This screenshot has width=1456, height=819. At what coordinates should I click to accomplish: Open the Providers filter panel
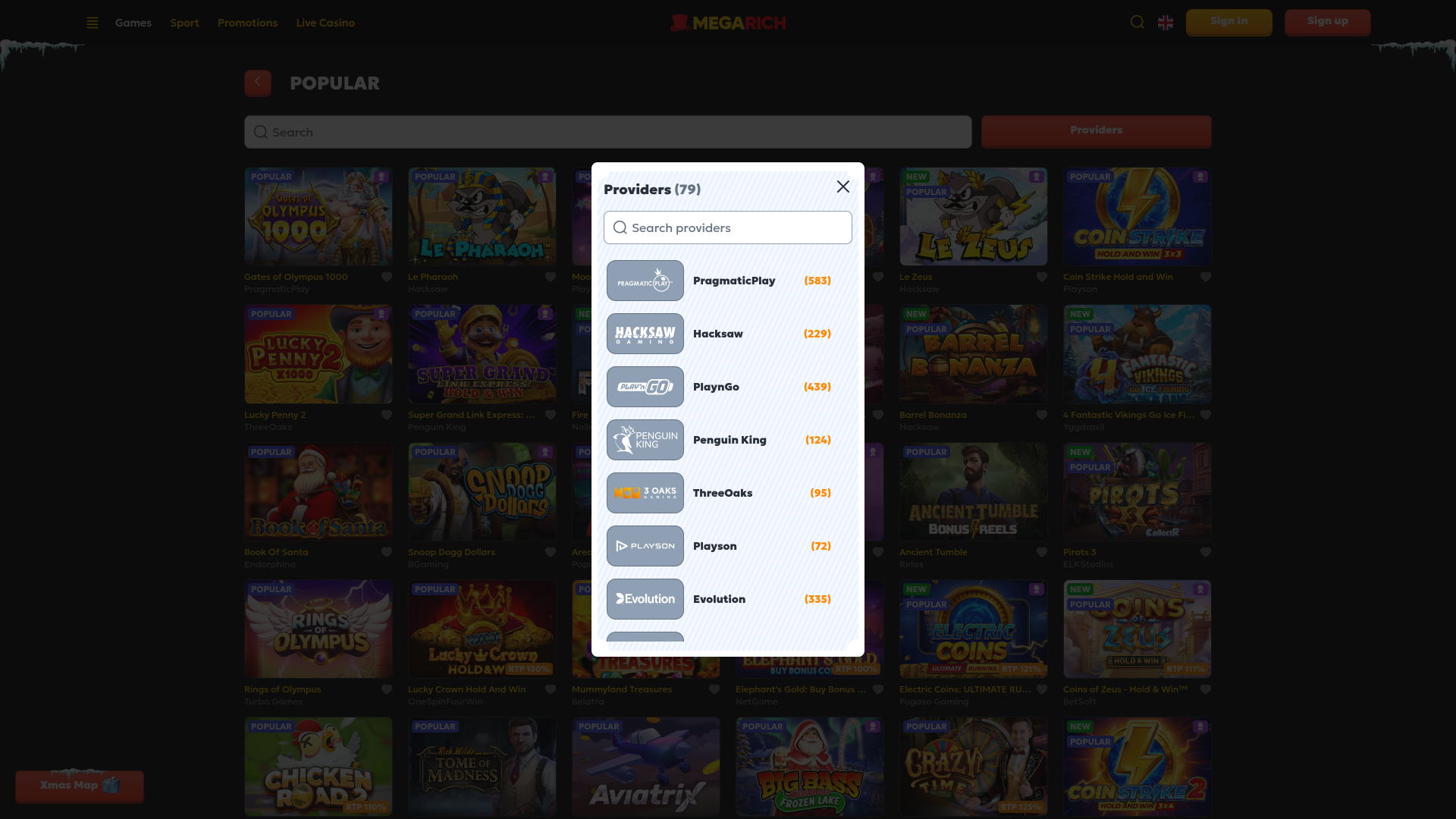[1096, 131]
